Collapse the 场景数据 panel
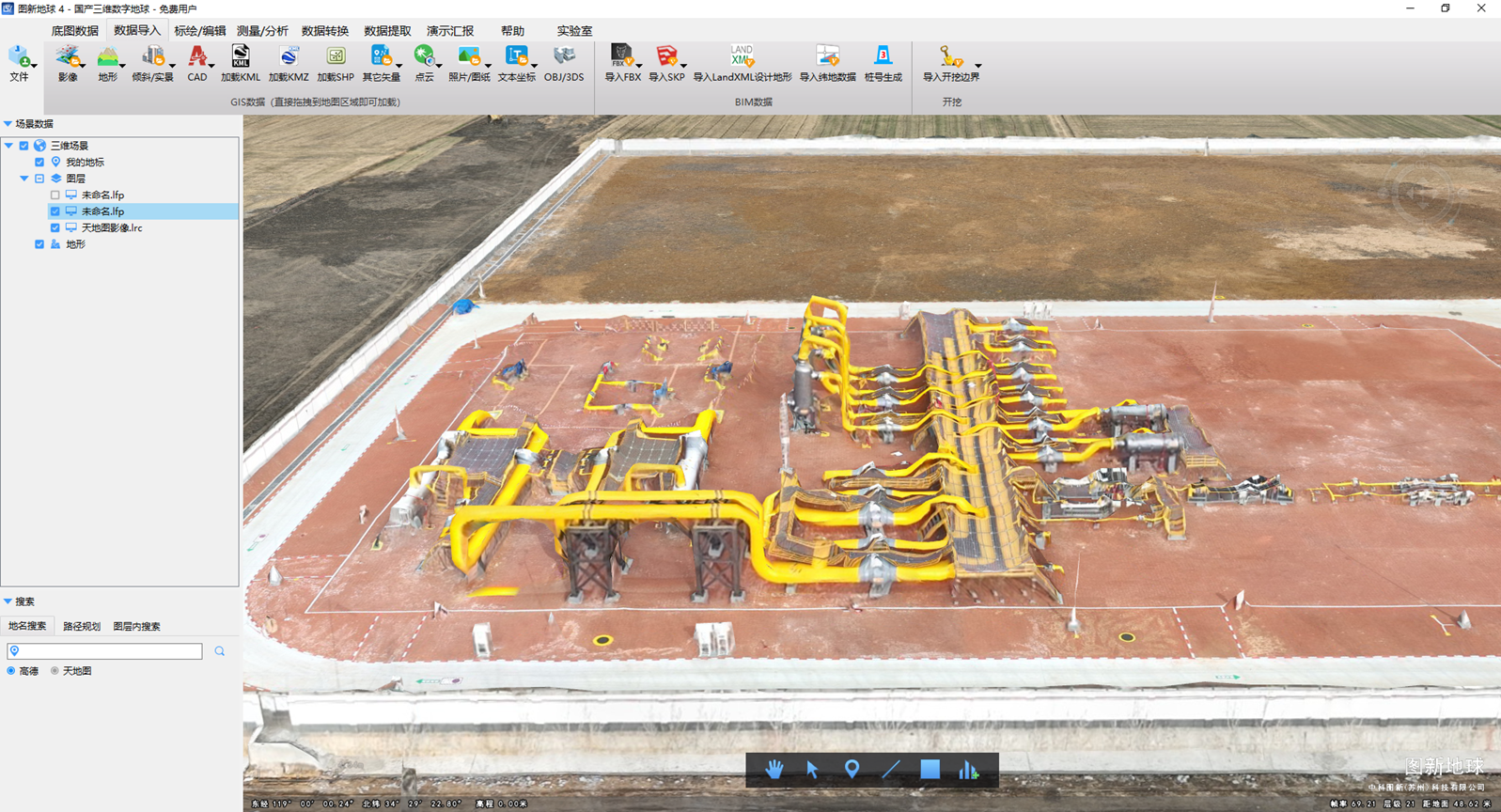This screenshot has height=812, width=1501. [x=8, y=124]
